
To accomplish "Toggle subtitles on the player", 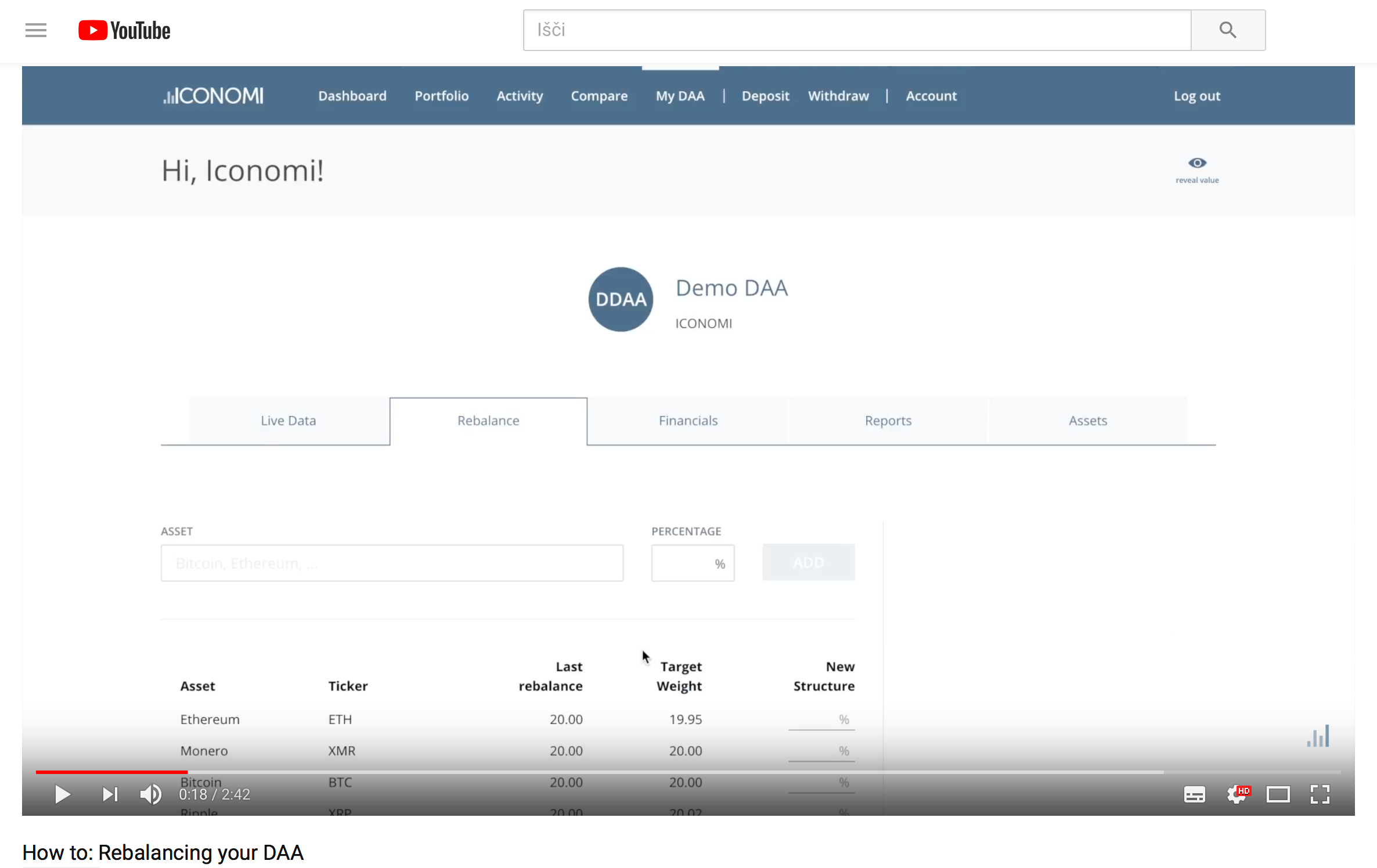I will pyautogui.click(x=1194, y=794).
